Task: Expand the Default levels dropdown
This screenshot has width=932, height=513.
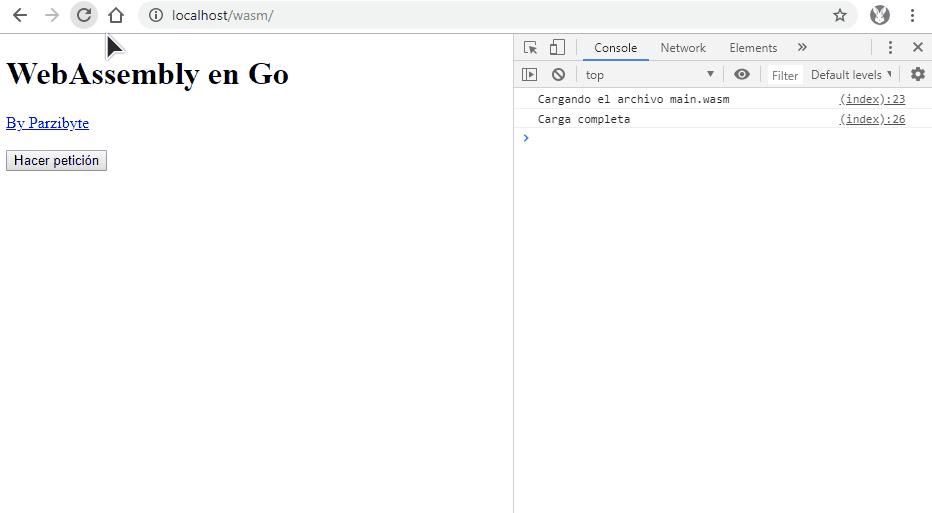Action: pyautogui.click(x=850, y=74)
